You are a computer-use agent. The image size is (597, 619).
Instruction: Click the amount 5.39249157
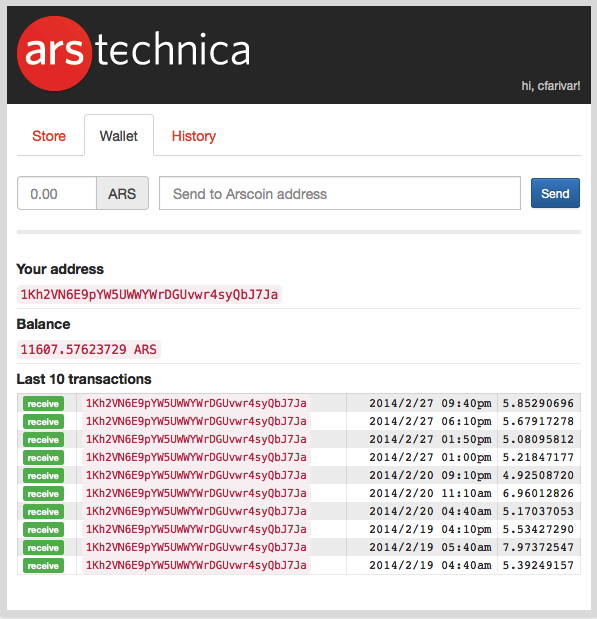coord(538,565)
